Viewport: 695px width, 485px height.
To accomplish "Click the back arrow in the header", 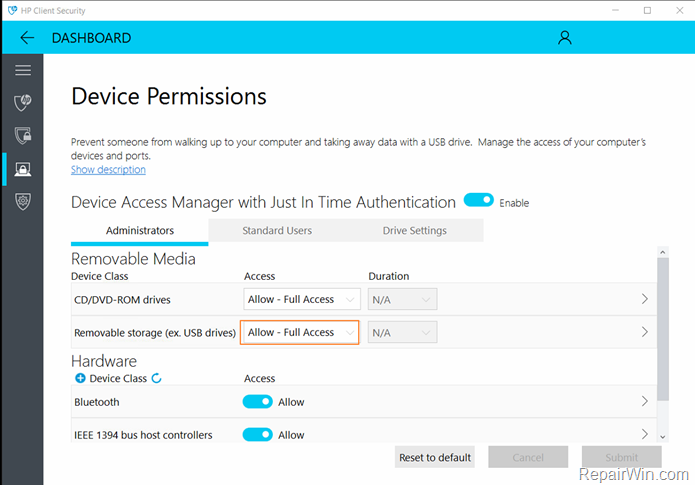I will (x=27, y=38).
